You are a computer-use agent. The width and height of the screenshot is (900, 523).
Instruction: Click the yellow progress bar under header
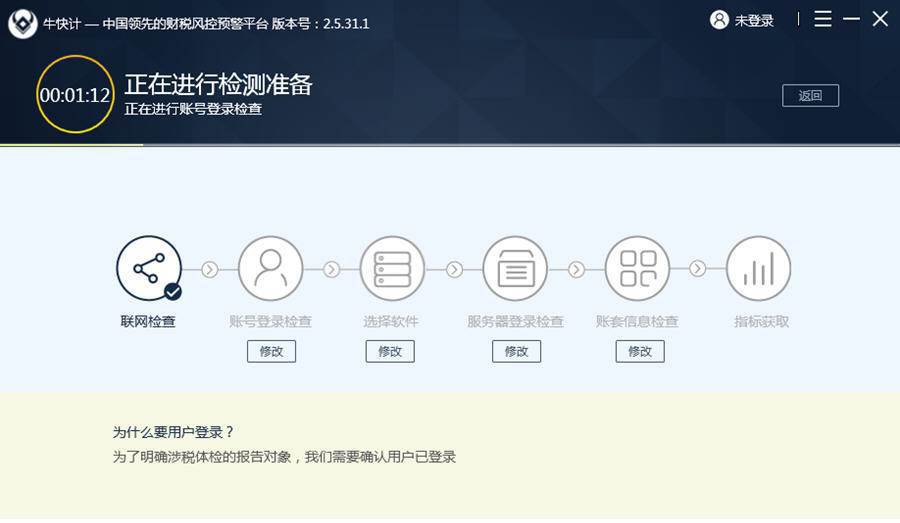pos(72,145)
